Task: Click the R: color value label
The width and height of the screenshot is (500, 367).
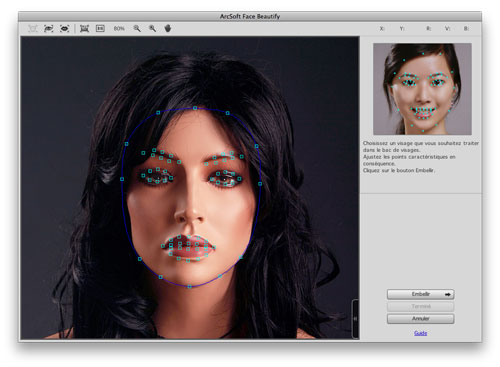Action: [x=429, y=29]
